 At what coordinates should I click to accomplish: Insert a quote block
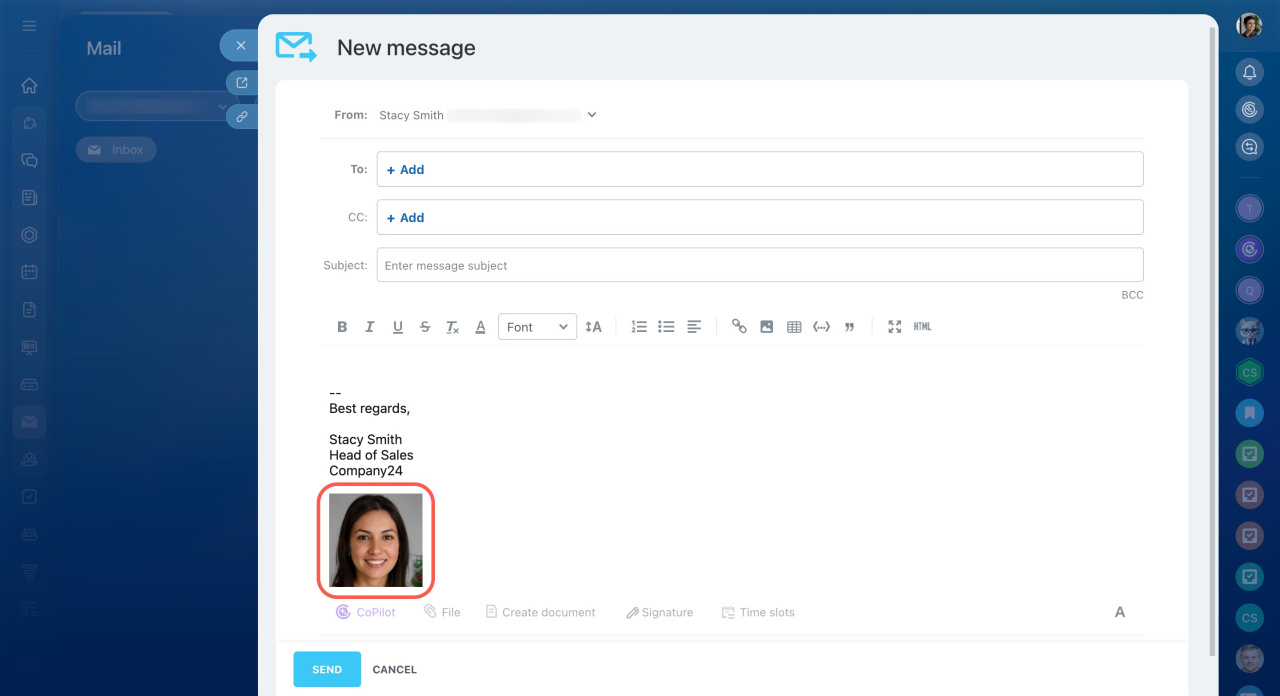click(849, 327)
